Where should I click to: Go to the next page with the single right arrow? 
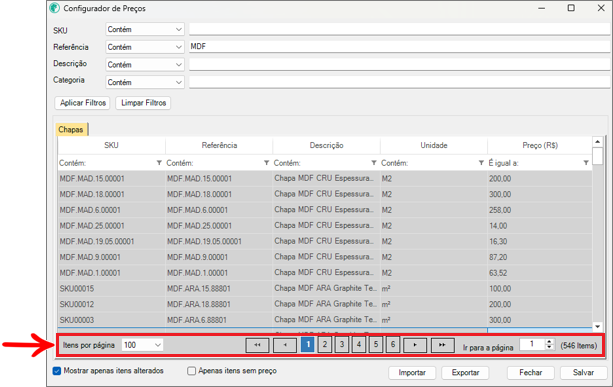(415, 345)
